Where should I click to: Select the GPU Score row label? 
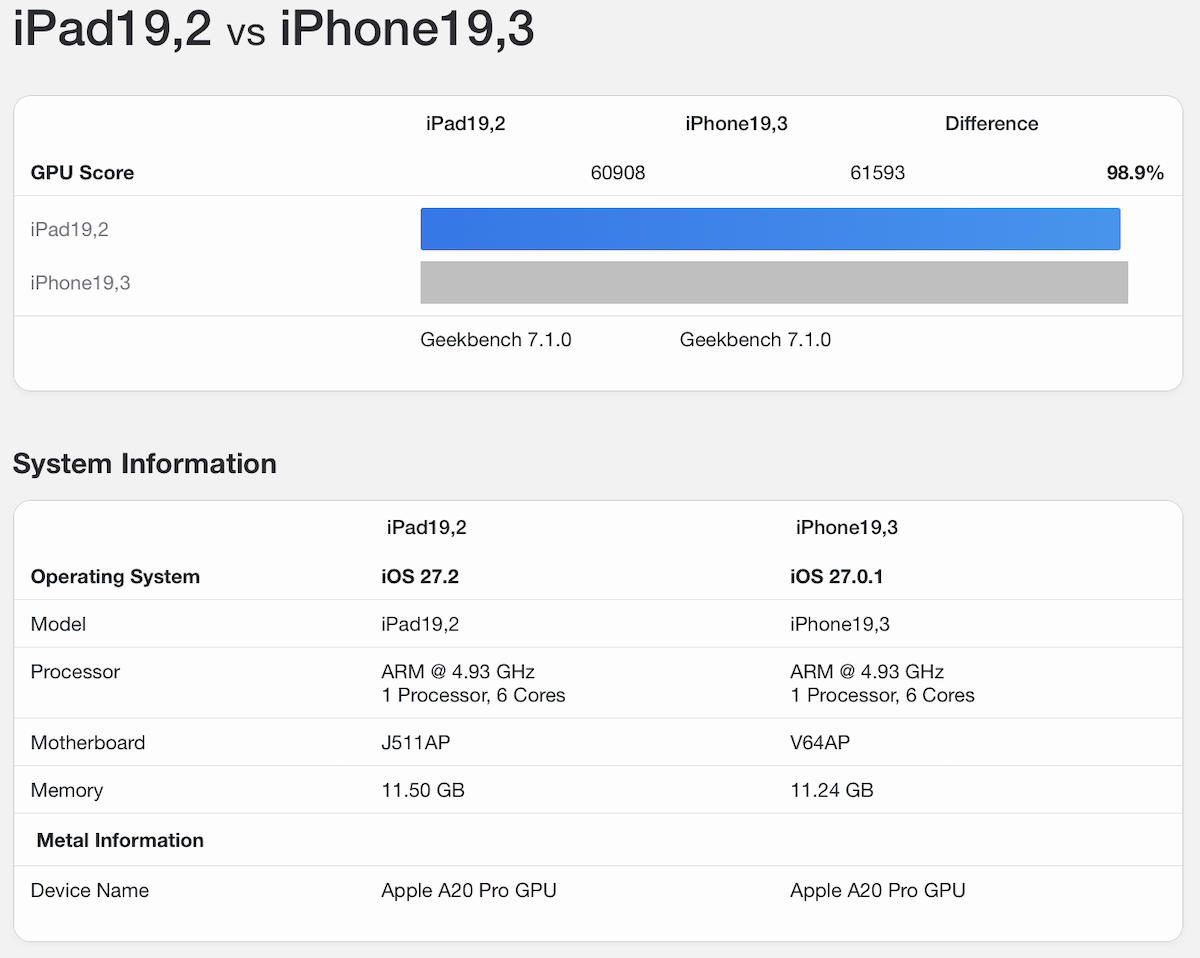[82, 173]
